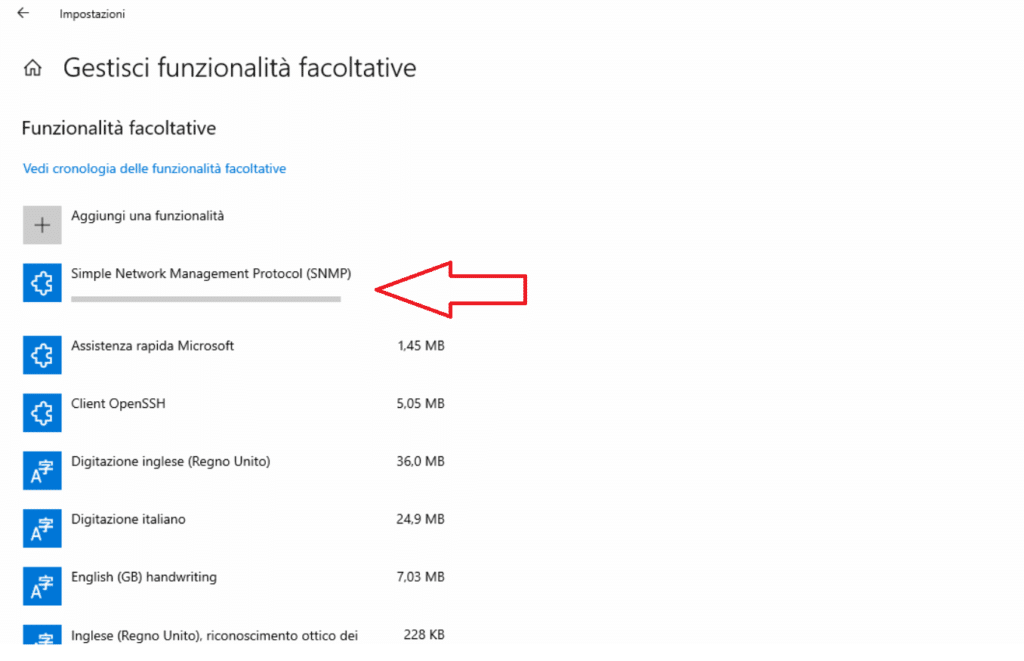This screenshot has height=661, width=1024.
Task: Click the back arrow in title bar
Action: tap(23, 14)
